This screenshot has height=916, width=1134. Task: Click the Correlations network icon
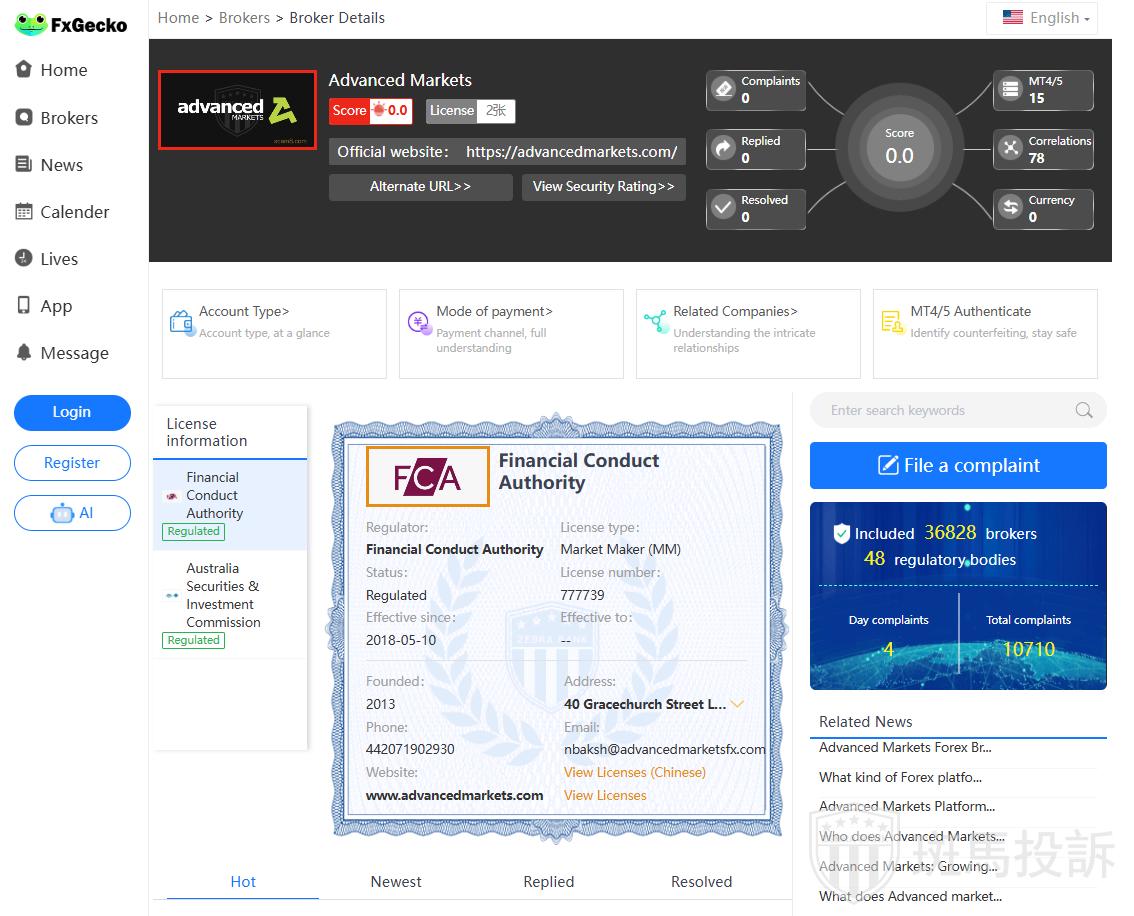[1011, 149]
